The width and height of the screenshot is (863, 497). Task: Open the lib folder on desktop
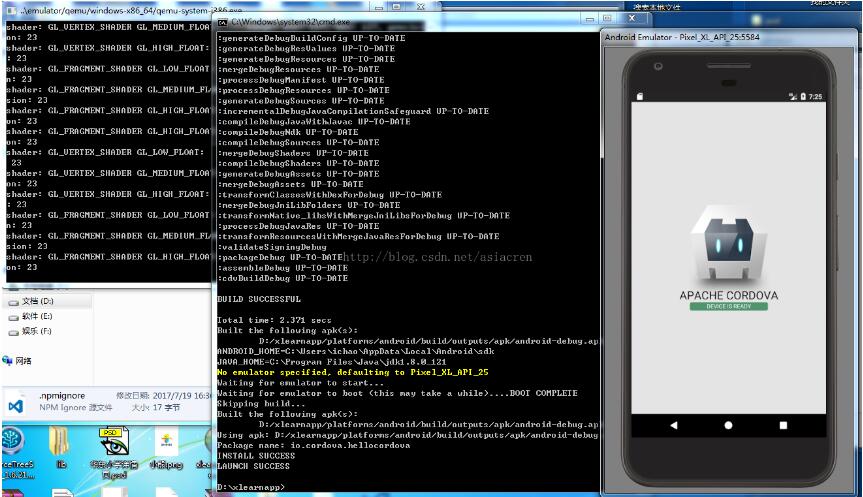(59, 443)
